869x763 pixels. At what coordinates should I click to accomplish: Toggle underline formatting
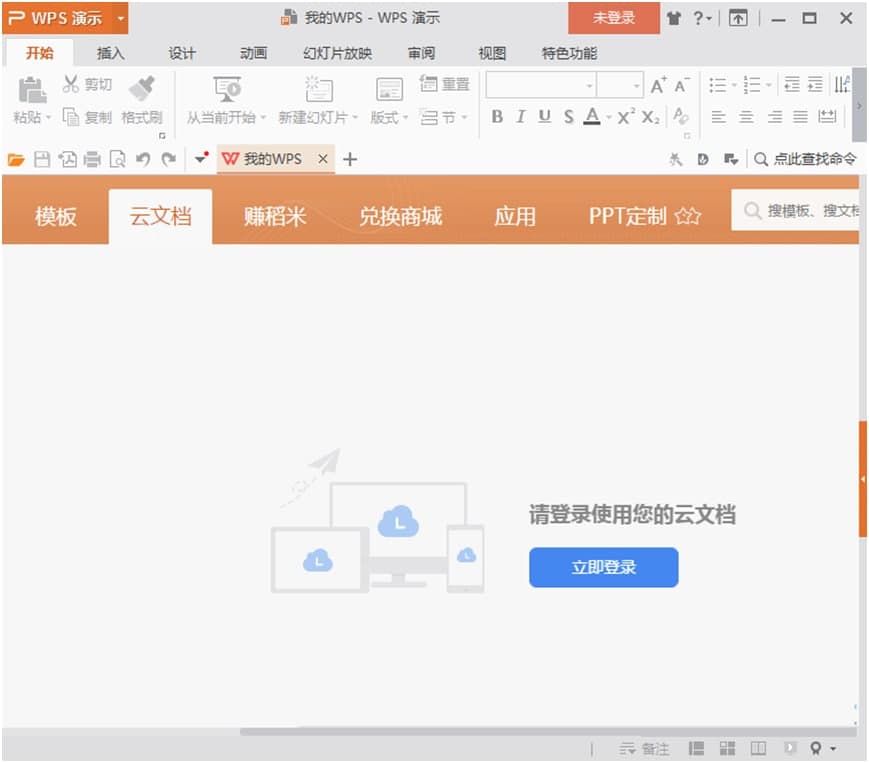[543, 116]
